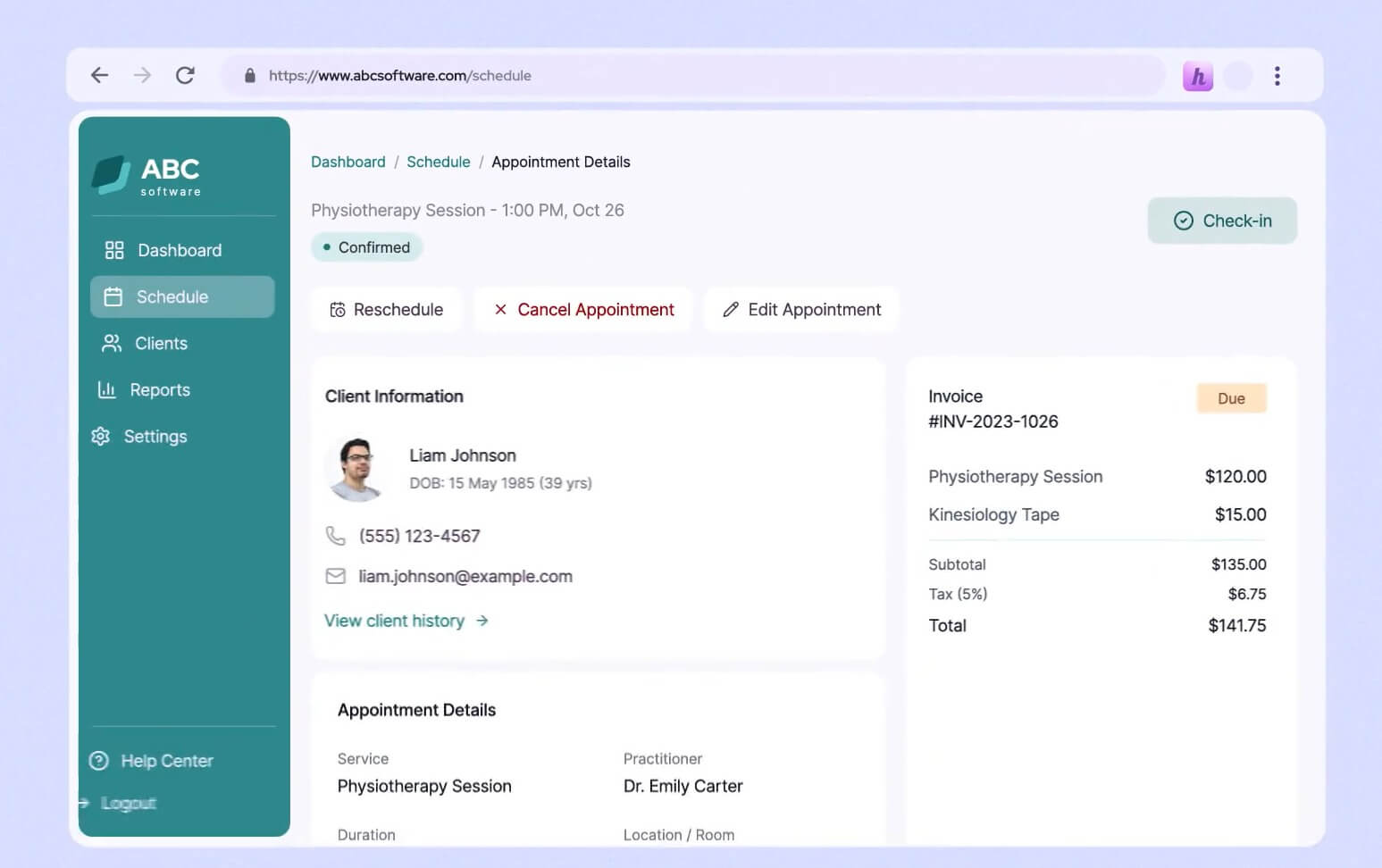
Task: Click the Settings gear icon
Action: (x=101, y=436)
